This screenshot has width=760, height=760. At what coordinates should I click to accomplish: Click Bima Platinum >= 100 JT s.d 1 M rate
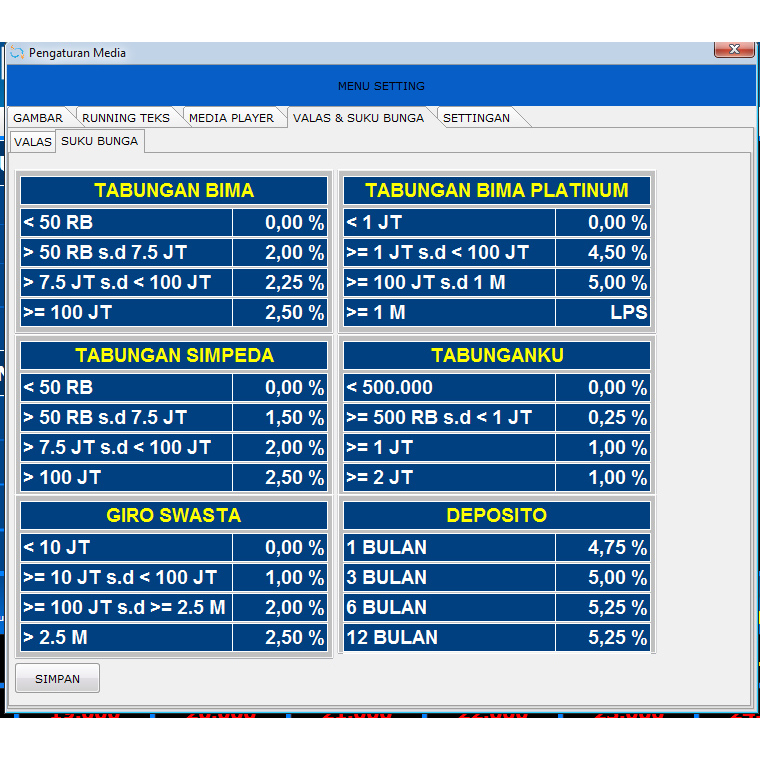pyautogui.click(x=603, y=283)
